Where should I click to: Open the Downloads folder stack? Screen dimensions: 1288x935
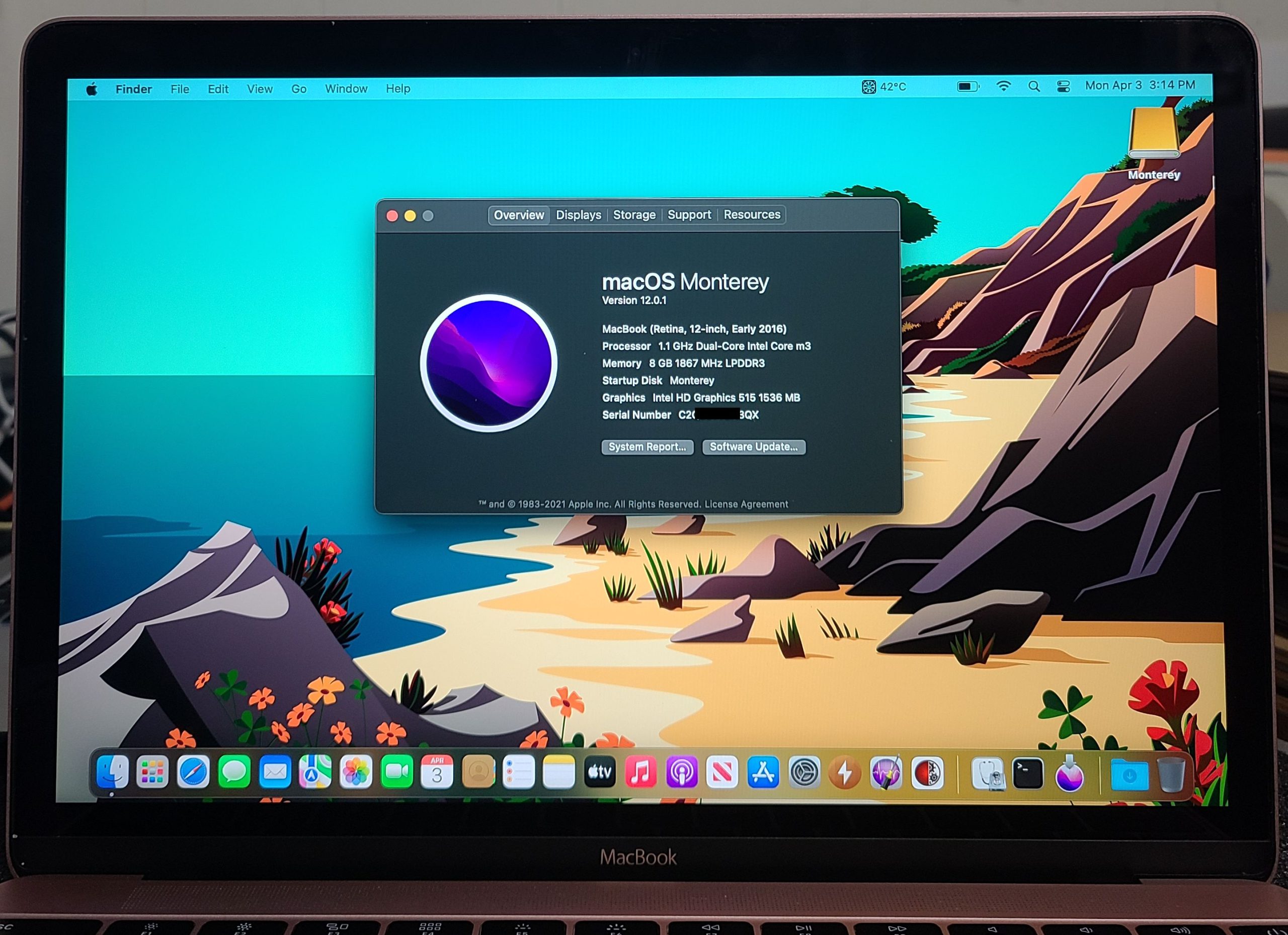pyautogui.click(x=1129, y=775)
